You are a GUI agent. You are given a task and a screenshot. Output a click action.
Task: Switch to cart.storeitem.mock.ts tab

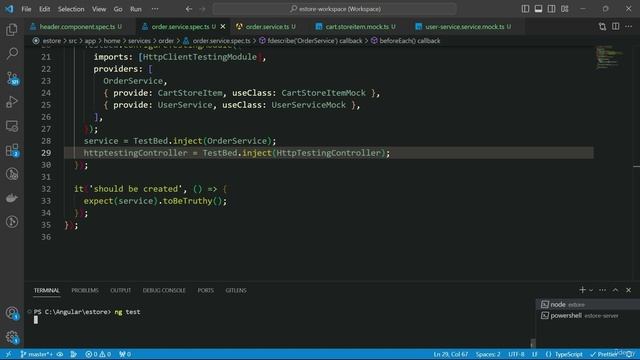(356, 27)
